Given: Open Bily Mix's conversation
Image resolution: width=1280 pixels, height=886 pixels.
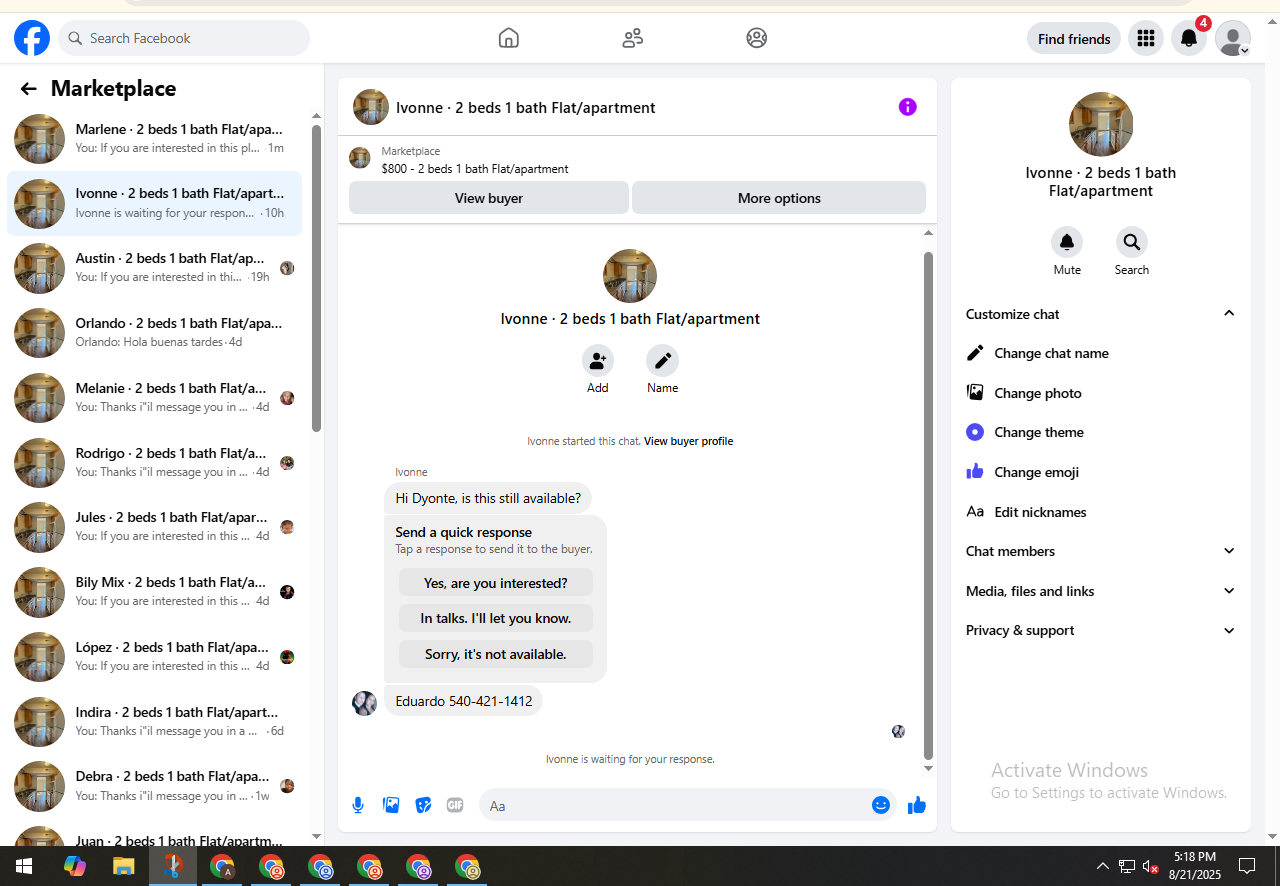Looking at the screenshot, I should pos(154,592).
